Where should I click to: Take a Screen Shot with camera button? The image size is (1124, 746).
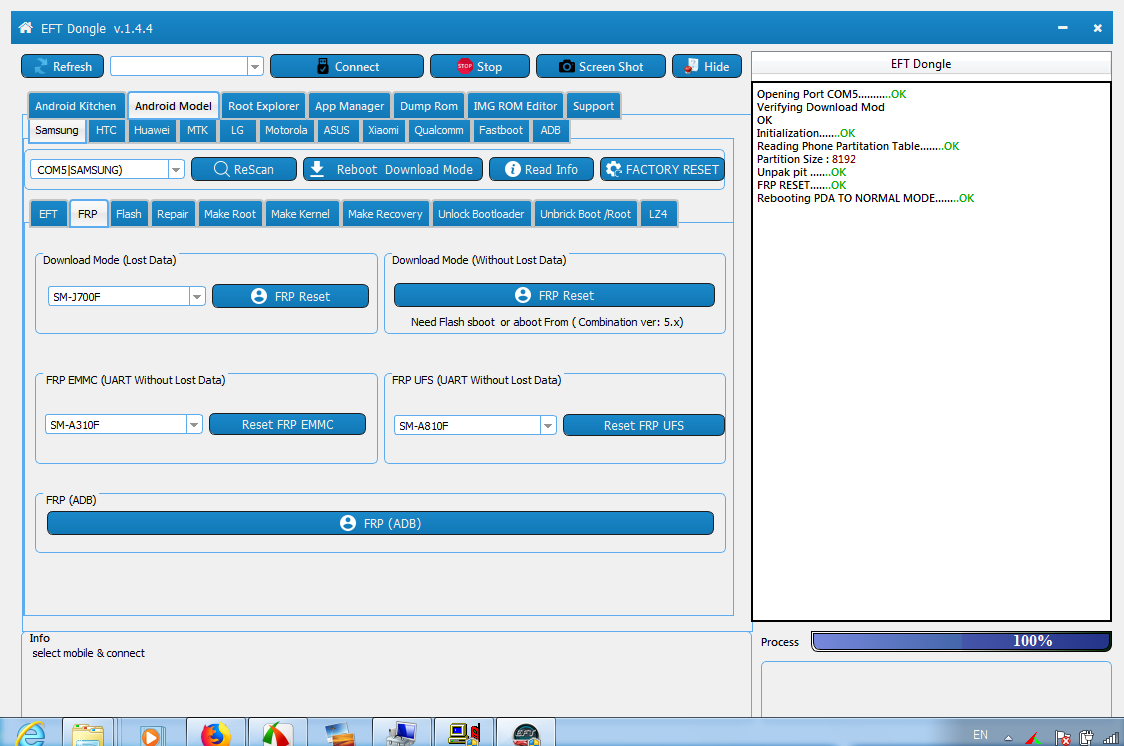click(x=601, y=67)
